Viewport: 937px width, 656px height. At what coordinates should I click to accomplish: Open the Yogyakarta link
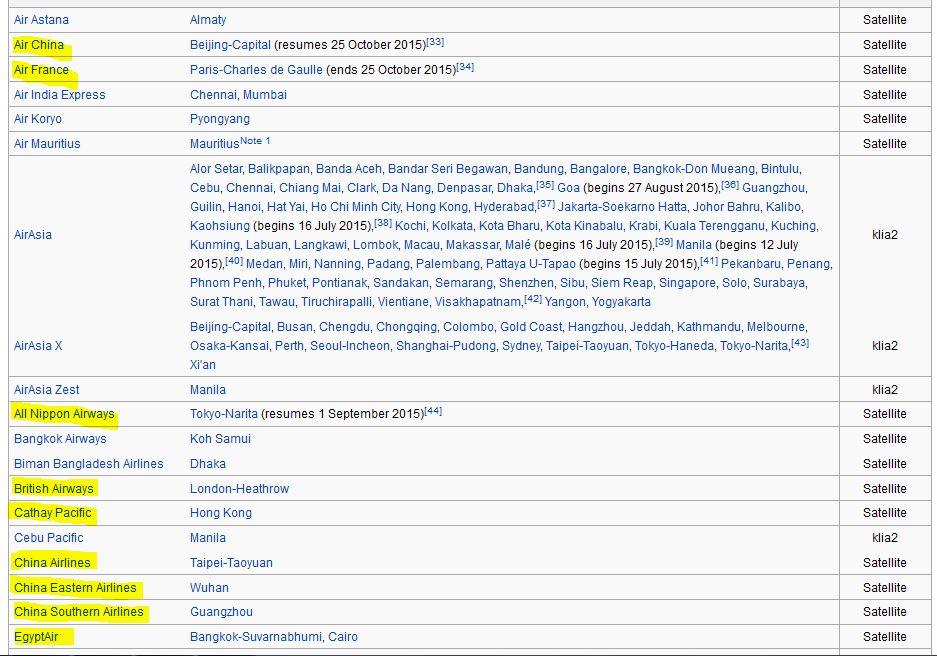point(621,302)
